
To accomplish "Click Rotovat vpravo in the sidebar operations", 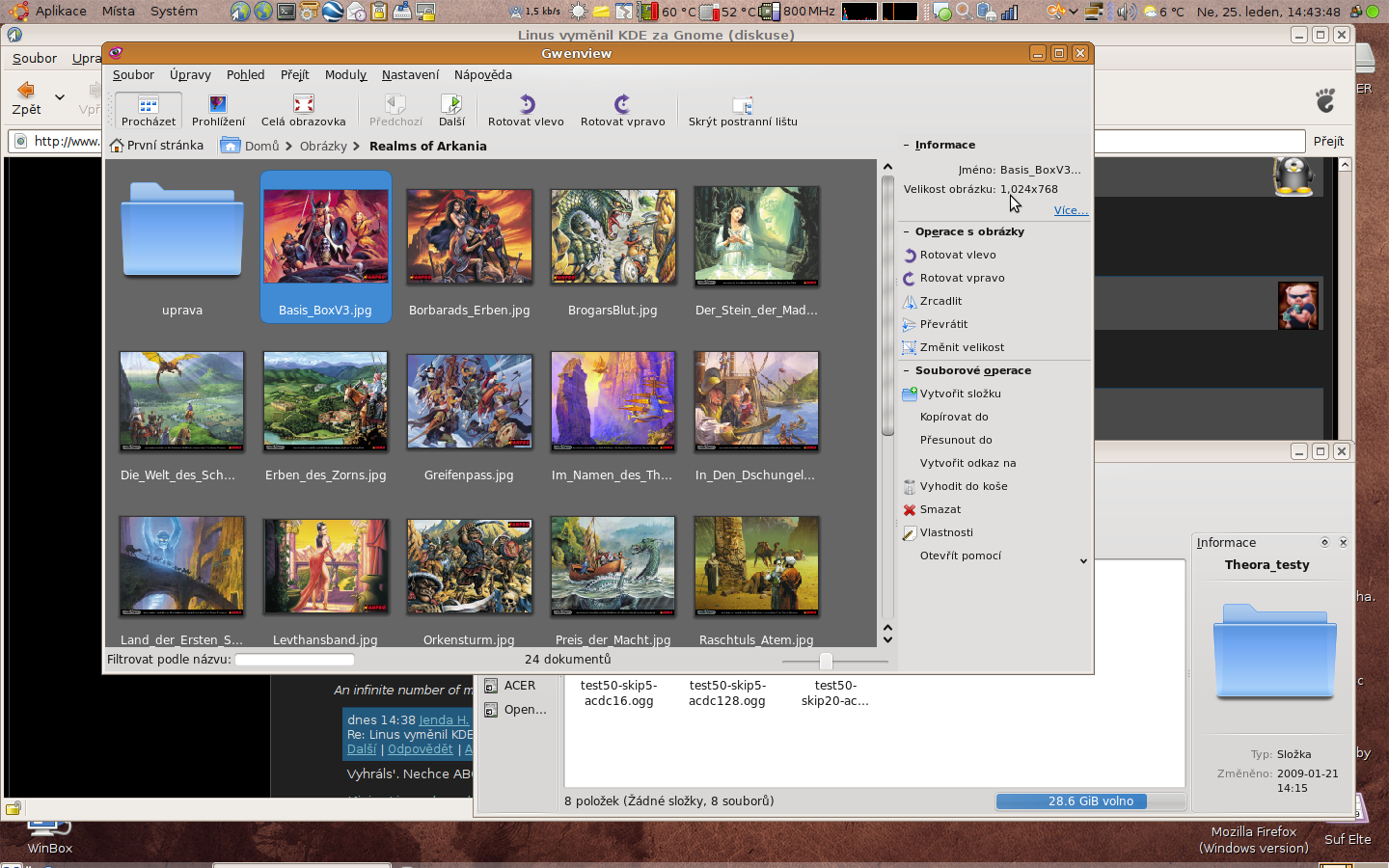I will click(953, 278).
